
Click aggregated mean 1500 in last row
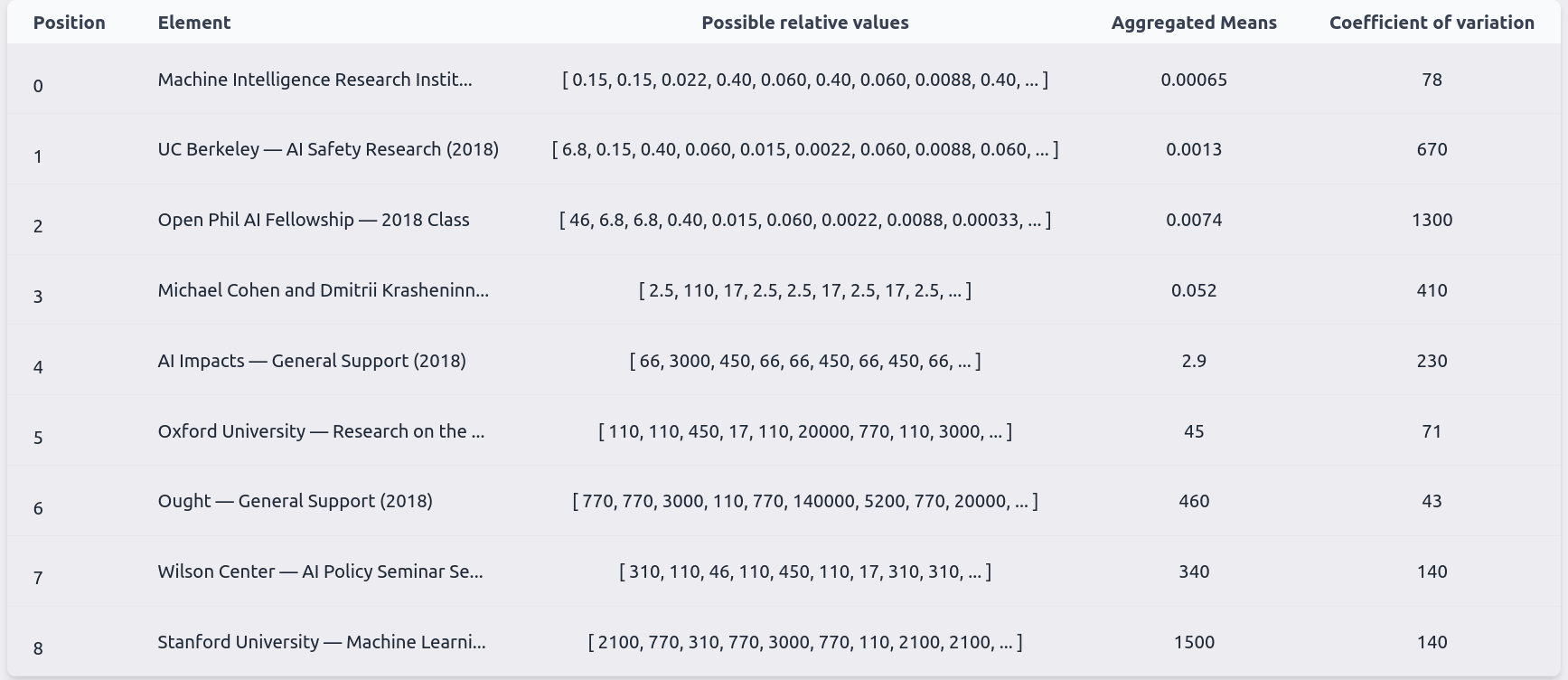(1193, 642)
